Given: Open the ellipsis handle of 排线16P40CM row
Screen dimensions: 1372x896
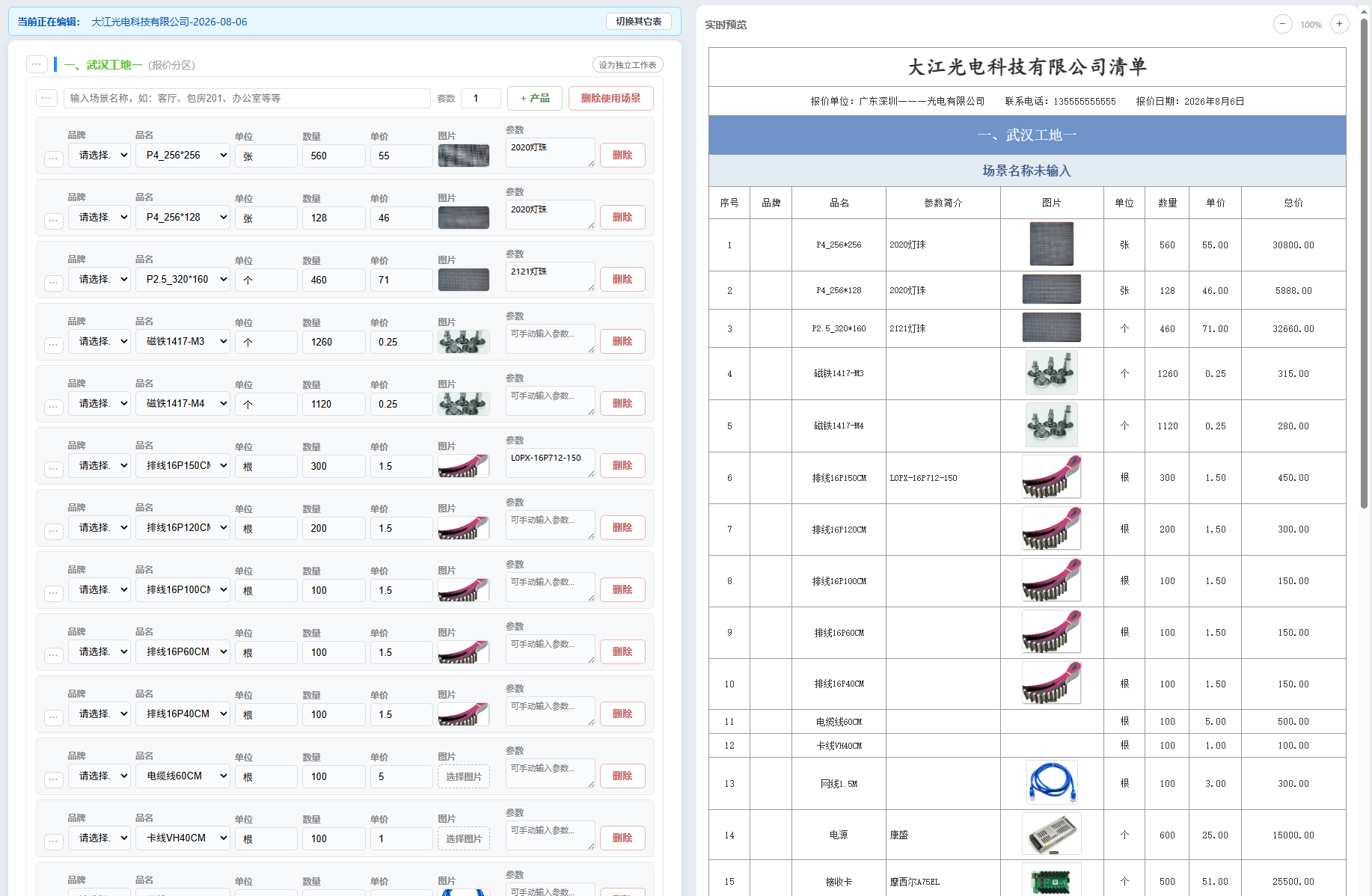Looking at the screenshot, I should click(x=53, y=717).
